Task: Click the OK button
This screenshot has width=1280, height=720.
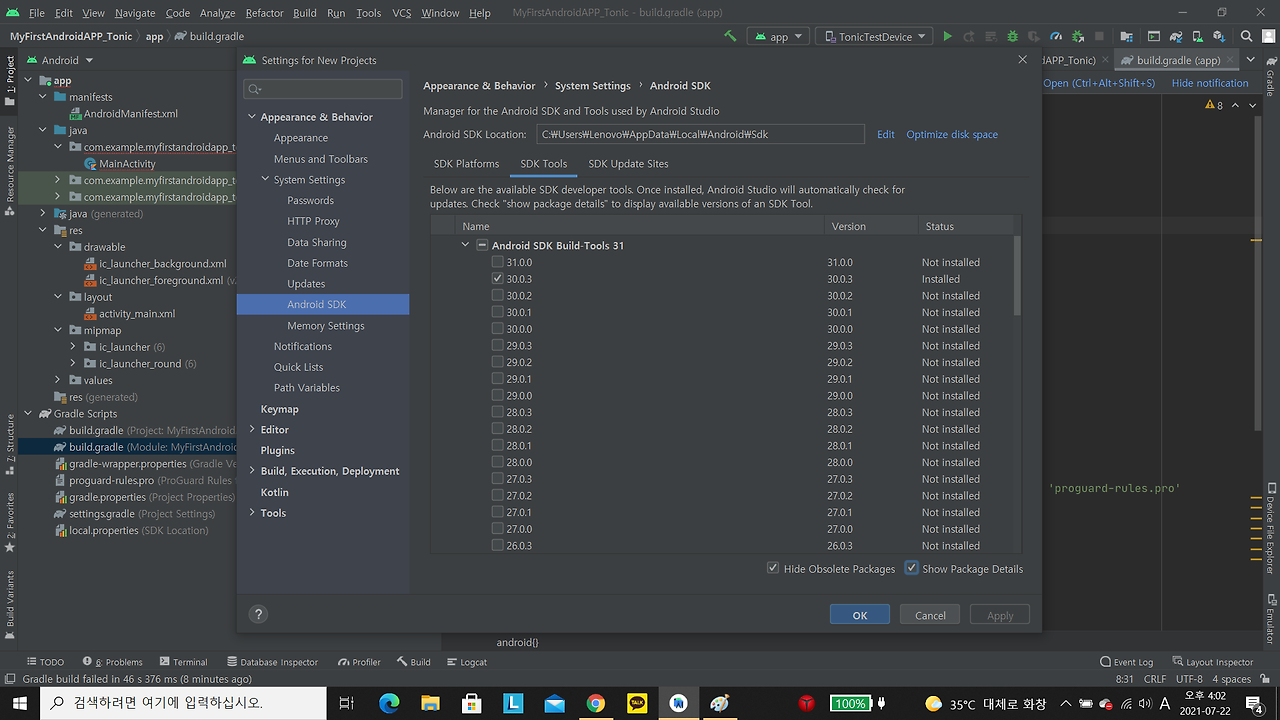Action: (x=860, y=615)
